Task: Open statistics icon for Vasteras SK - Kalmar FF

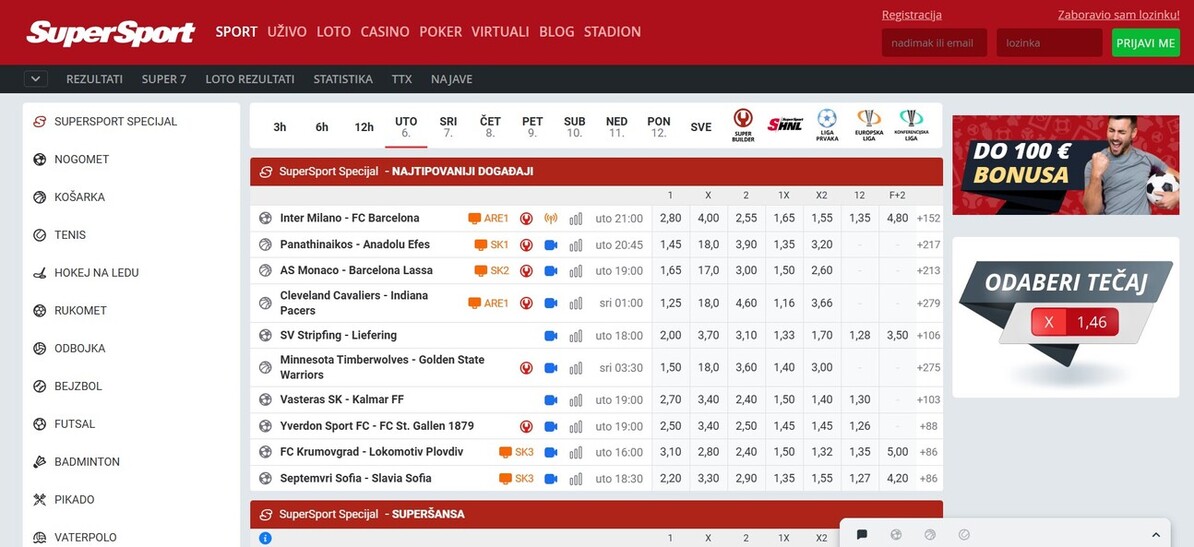Action: coord(576,400)
